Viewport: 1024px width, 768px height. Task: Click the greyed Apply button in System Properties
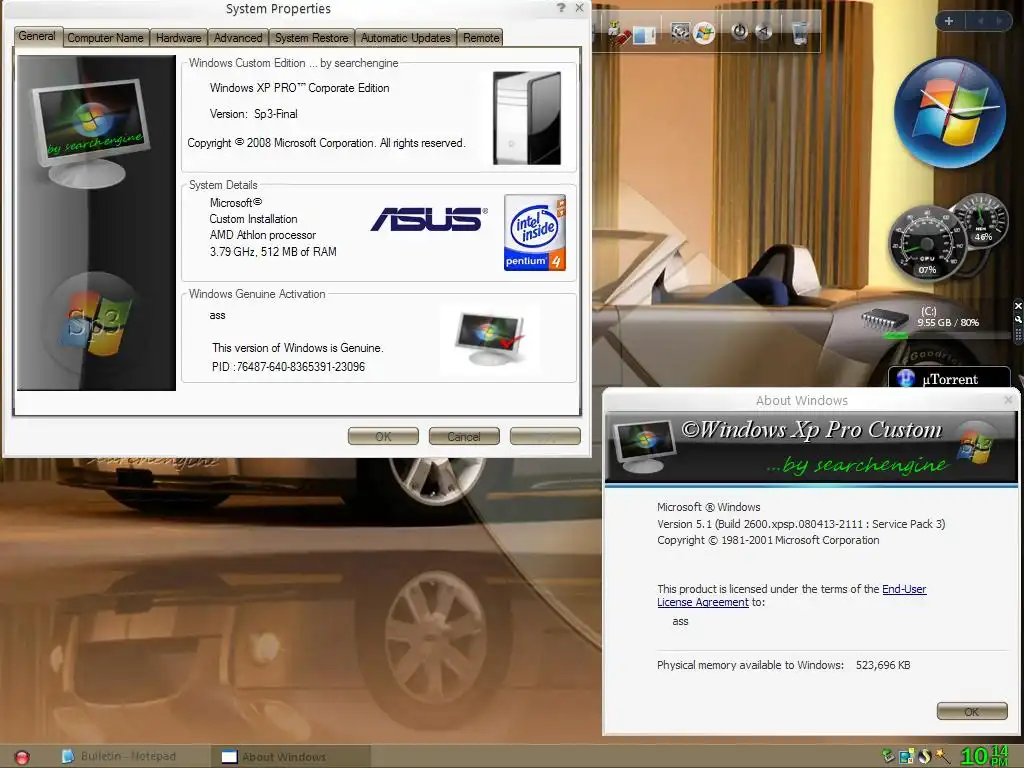click(545, 436)
